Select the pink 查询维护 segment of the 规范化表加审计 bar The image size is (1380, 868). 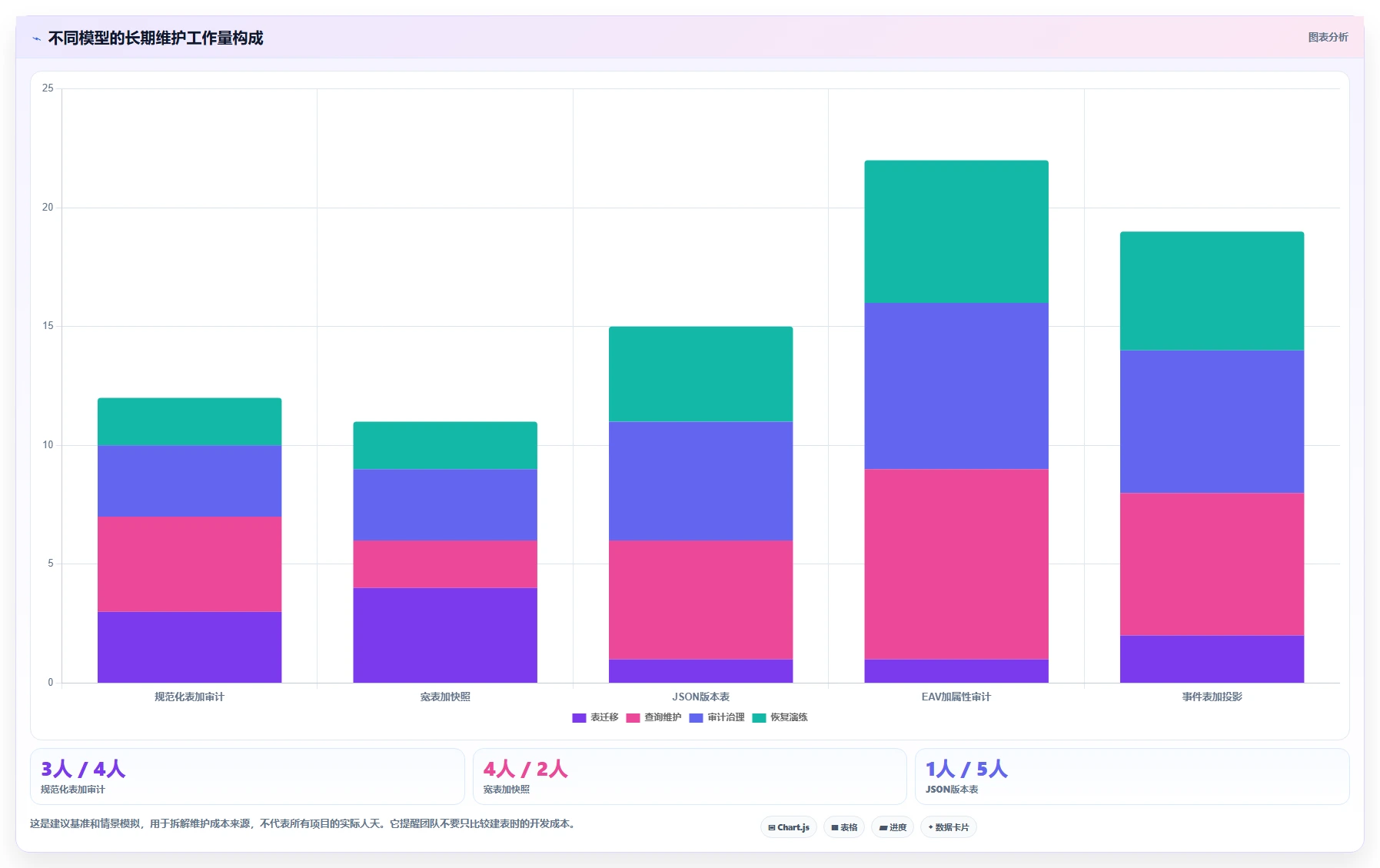click(x=190, y=564)
